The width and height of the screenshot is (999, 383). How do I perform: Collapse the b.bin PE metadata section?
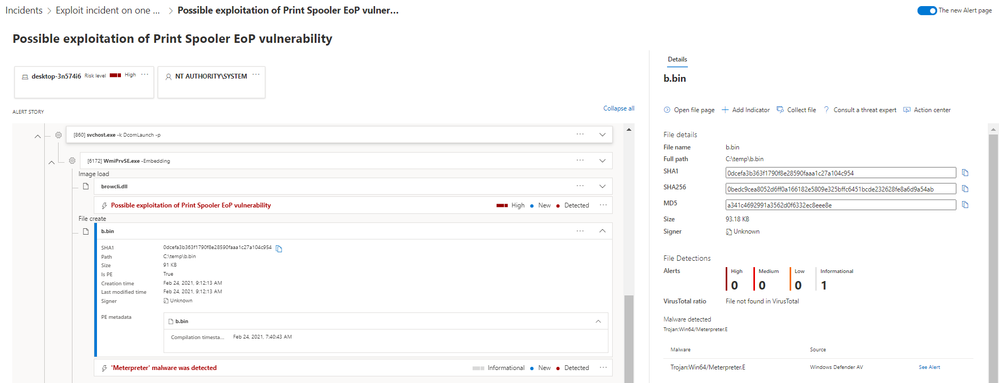coord(598,321)
